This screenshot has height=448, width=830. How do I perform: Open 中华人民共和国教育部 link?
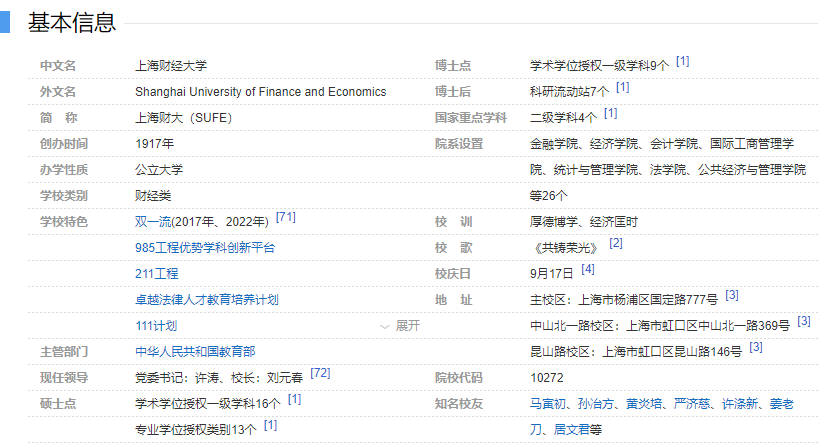click(x=195, y=352)
